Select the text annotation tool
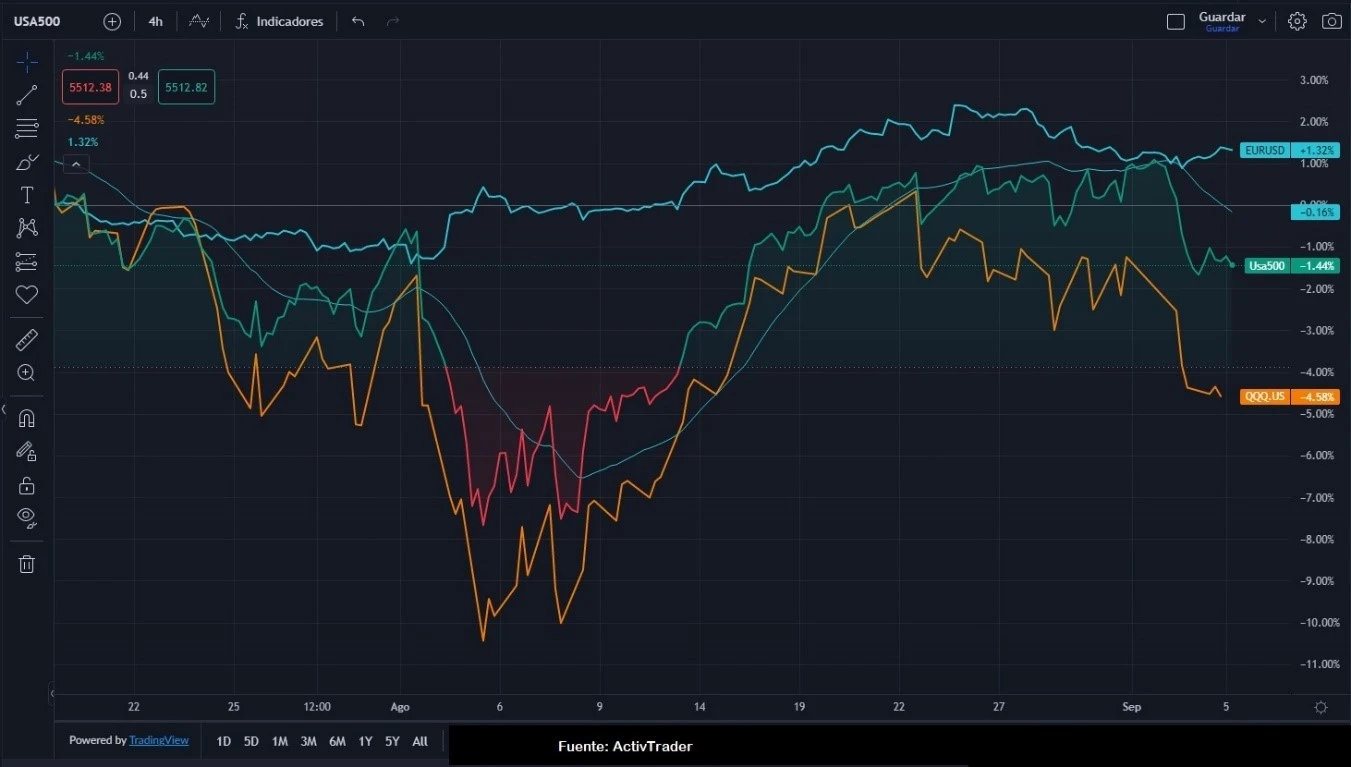 (x=27, y=195)
